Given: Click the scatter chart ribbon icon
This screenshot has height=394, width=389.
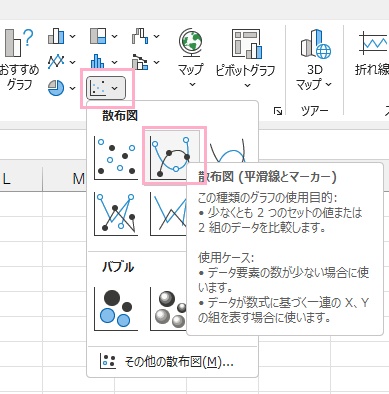Looking at the screenshot, I should click(98, 88).
